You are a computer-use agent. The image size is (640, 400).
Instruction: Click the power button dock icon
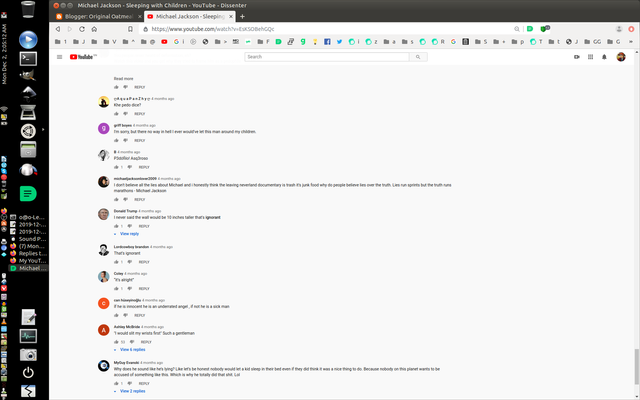pos(28,373)
